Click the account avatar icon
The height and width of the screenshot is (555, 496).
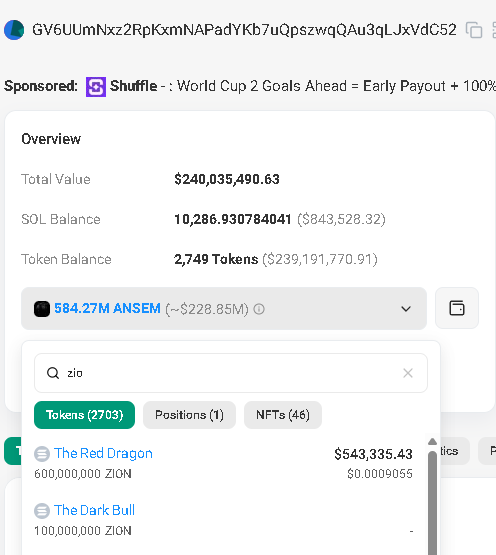pyautogui.click(x=14, y=30)
